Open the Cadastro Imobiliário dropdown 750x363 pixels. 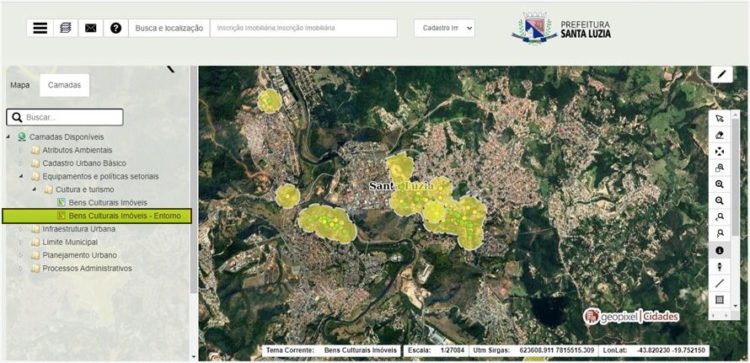click(x=444, y=28)
